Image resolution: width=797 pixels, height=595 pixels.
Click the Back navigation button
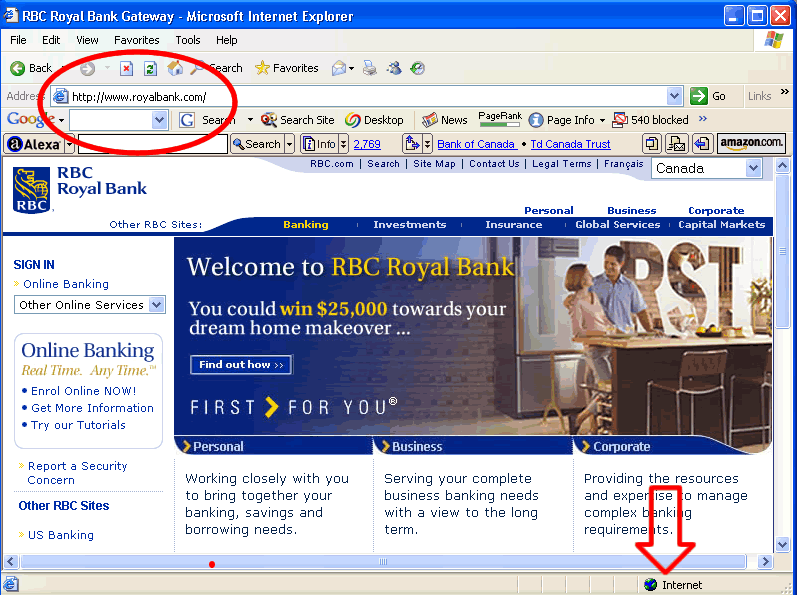pos(31,68)
